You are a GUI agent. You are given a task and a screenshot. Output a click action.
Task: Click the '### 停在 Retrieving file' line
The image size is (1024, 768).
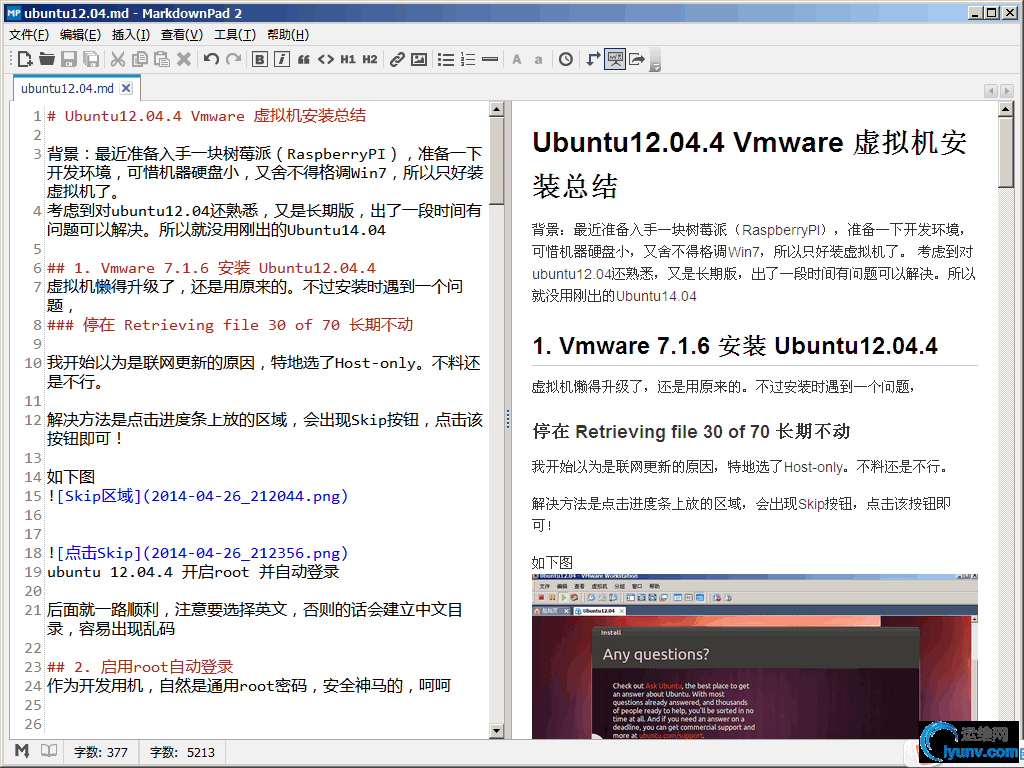coord(230,325)
